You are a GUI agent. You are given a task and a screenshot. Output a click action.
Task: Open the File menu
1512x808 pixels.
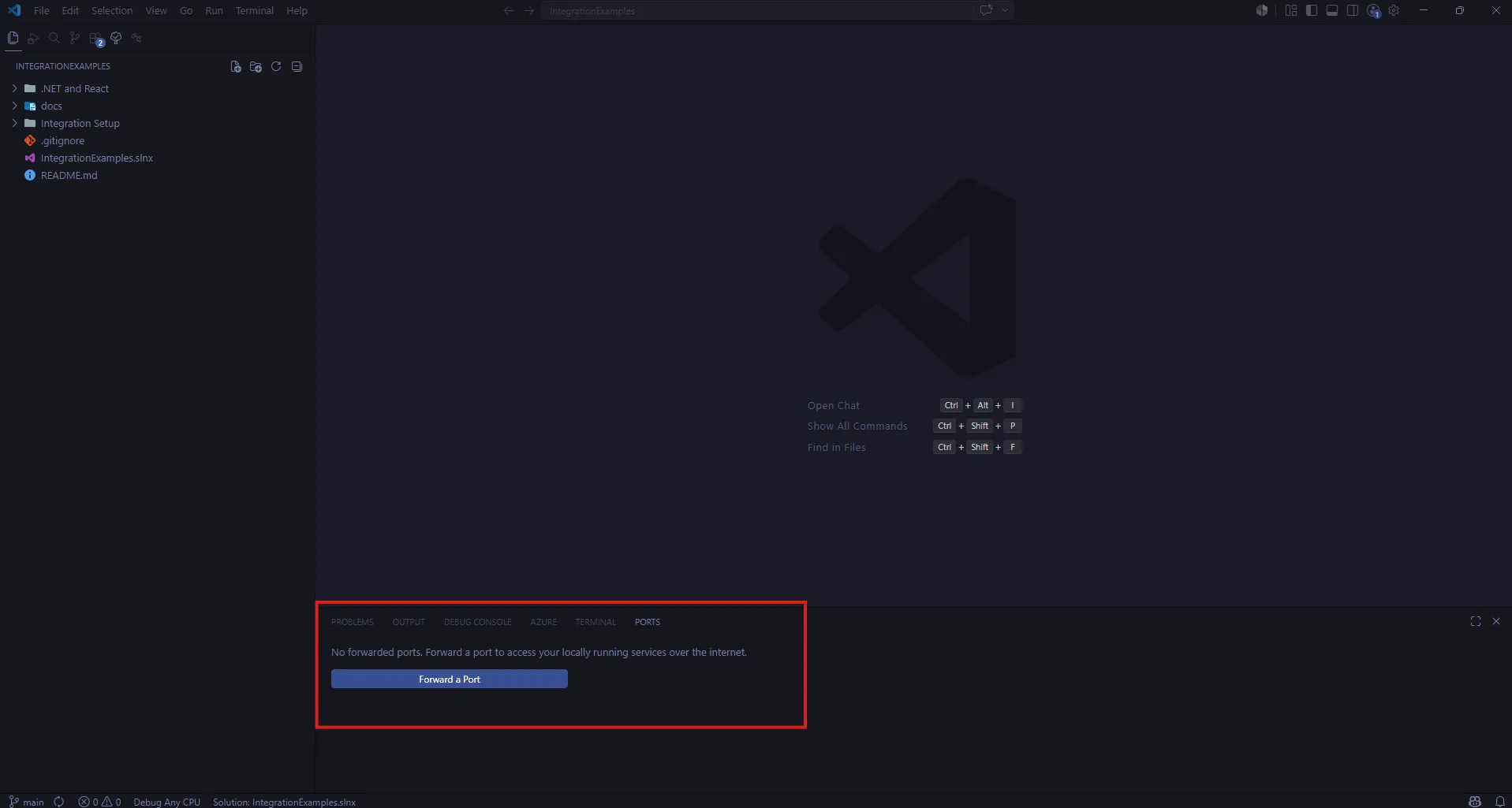click(x=42, y=10)
